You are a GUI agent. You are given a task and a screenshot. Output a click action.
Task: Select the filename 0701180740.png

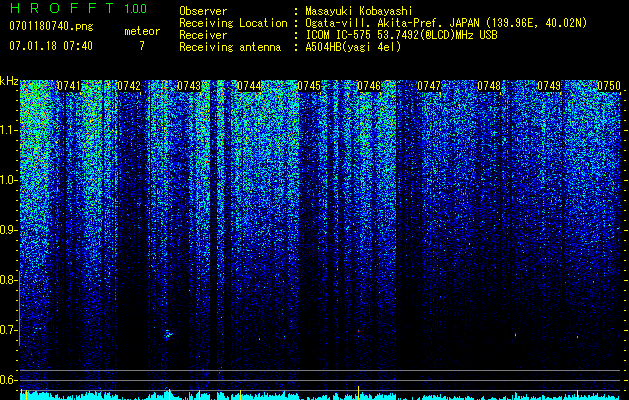51,26
